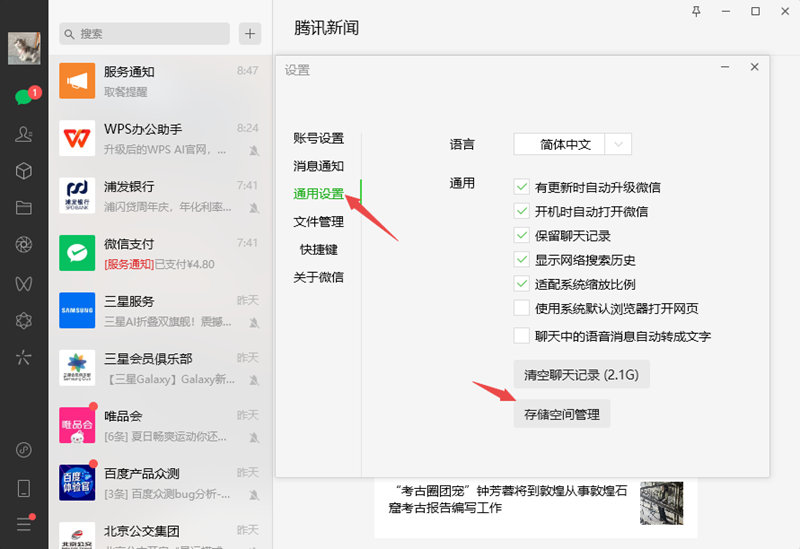The width and height of the screenshot is (800, 549).
Task: Click the 三星会员俱乐部 avatar
Action: [x=77, y=368]
